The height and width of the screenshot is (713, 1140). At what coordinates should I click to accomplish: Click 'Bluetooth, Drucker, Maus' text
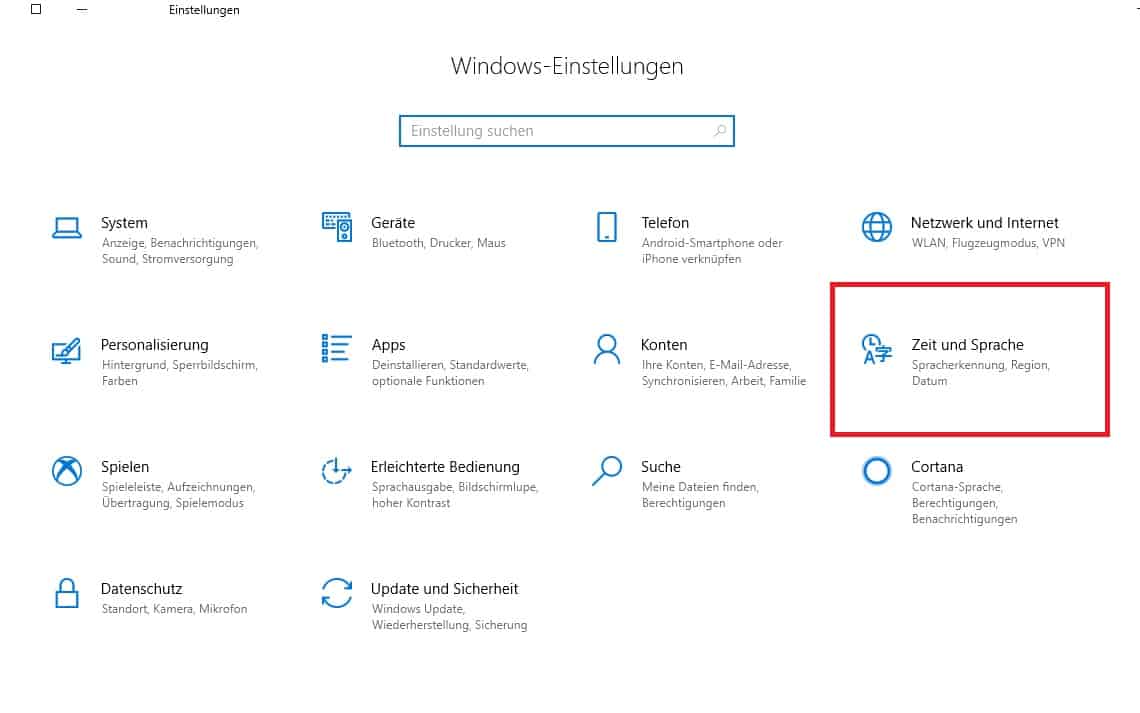tap(438, 243)
